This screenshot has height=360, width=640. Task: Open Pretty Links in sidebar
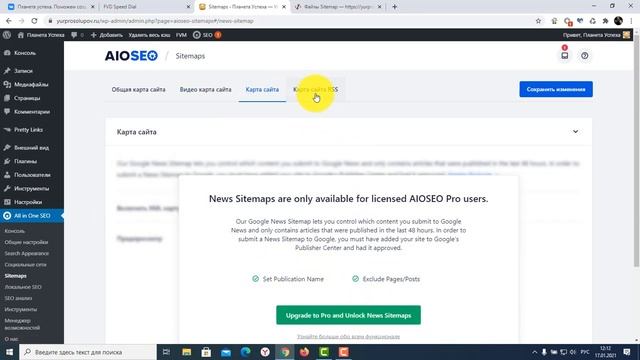[28, 130]
